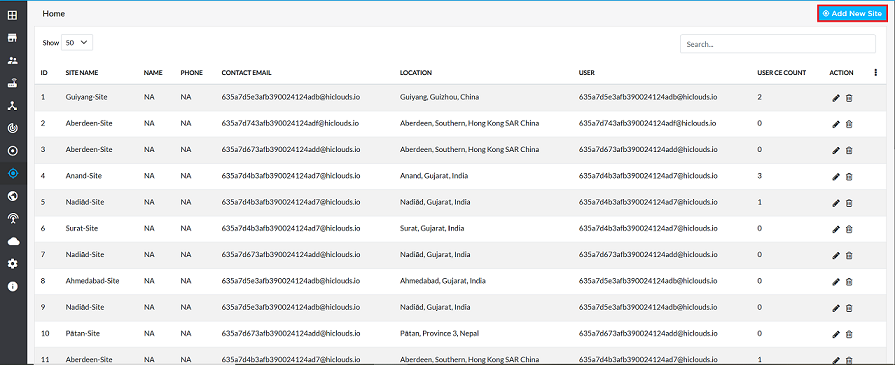Click the user CE count '3' in Anand-Site row
The image size is (895, 365).
tap(760, 176)
